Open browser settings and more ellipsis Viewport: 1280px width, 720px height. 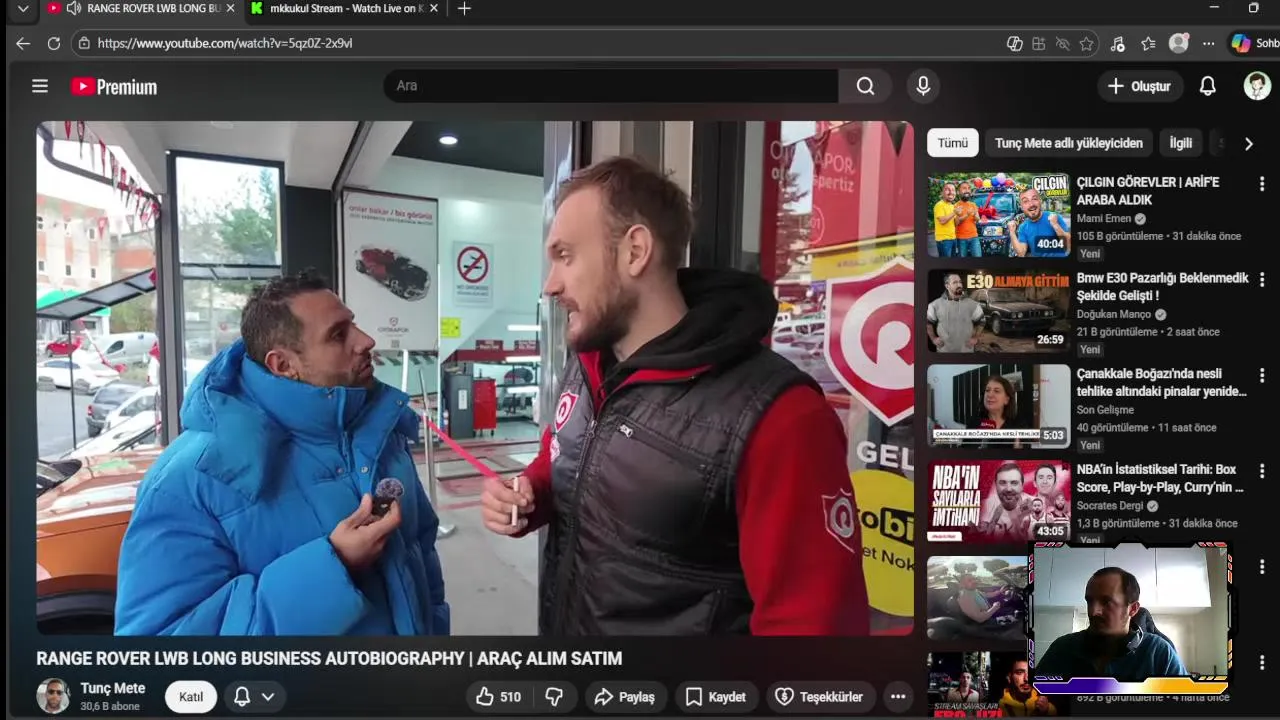coord(1208,43)
